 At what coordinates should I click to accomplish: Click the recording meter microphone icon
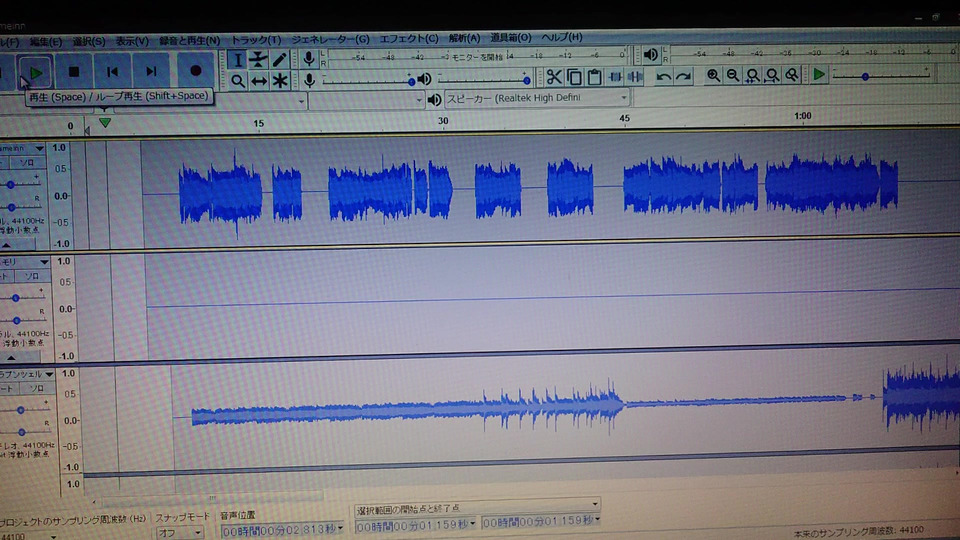309,58
